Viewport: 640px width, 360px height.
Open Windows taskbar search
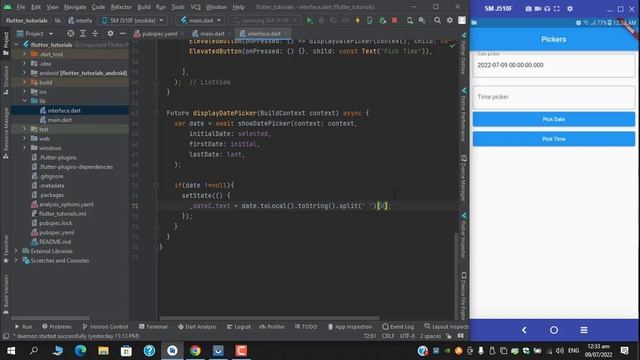34,351
